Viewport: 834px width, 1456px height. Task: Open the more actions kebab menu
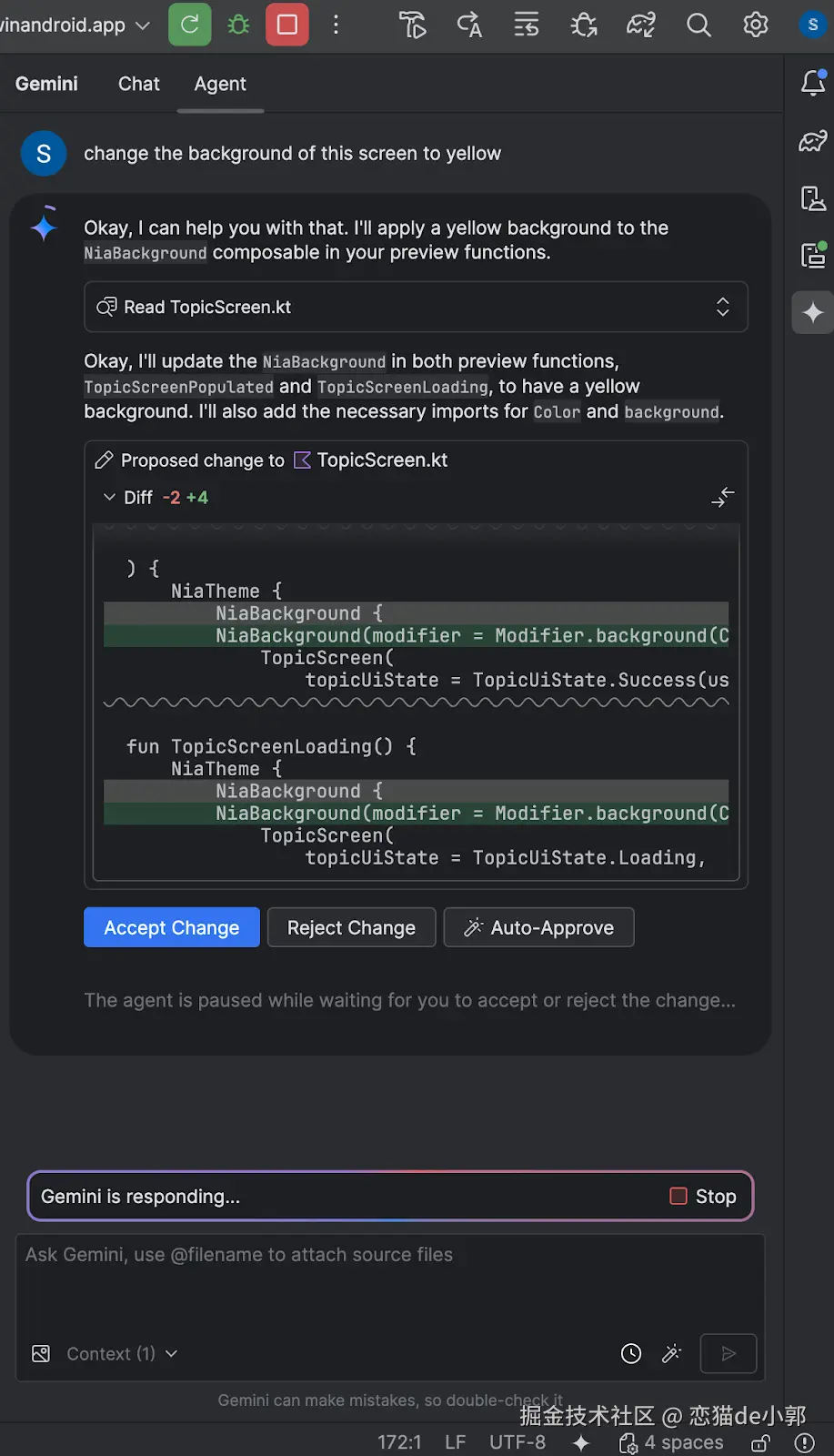click(336, 25)
